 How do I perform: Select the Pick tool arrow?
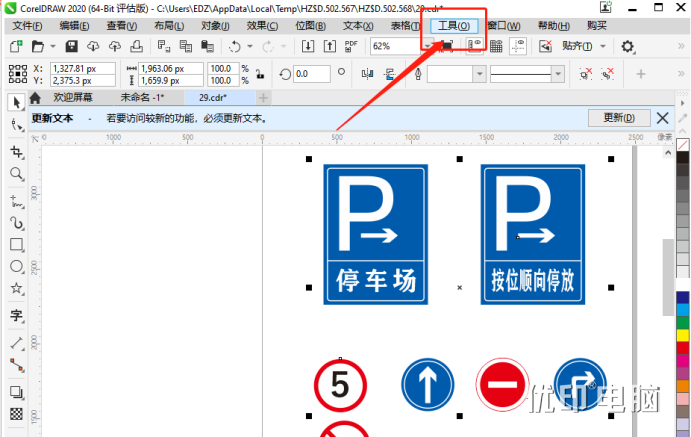tap(16, 103)
